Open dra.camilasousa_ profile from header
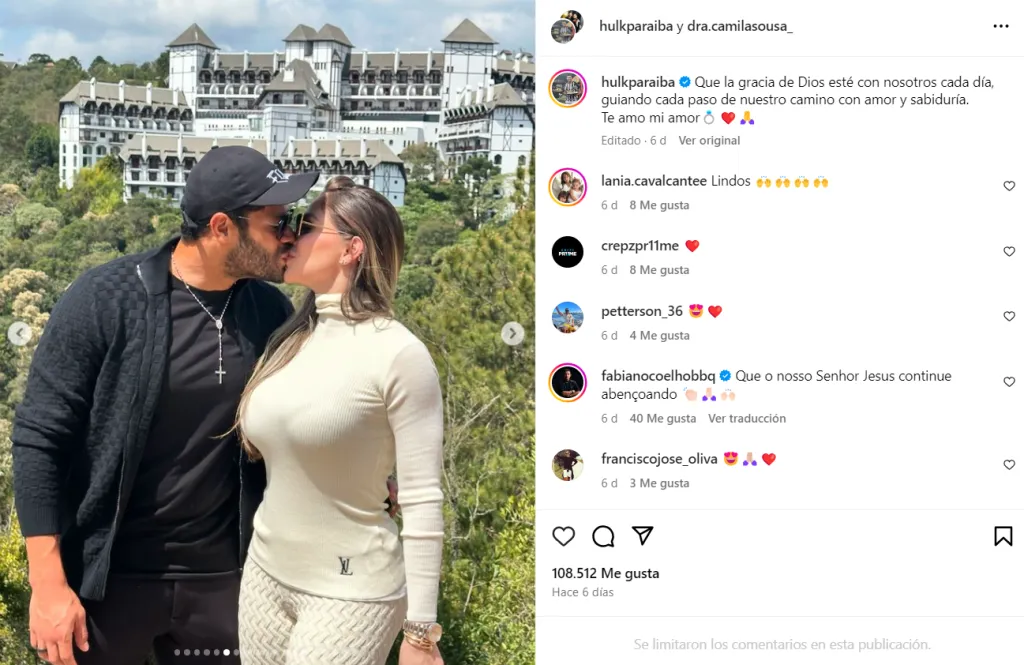 pos(740,26)
